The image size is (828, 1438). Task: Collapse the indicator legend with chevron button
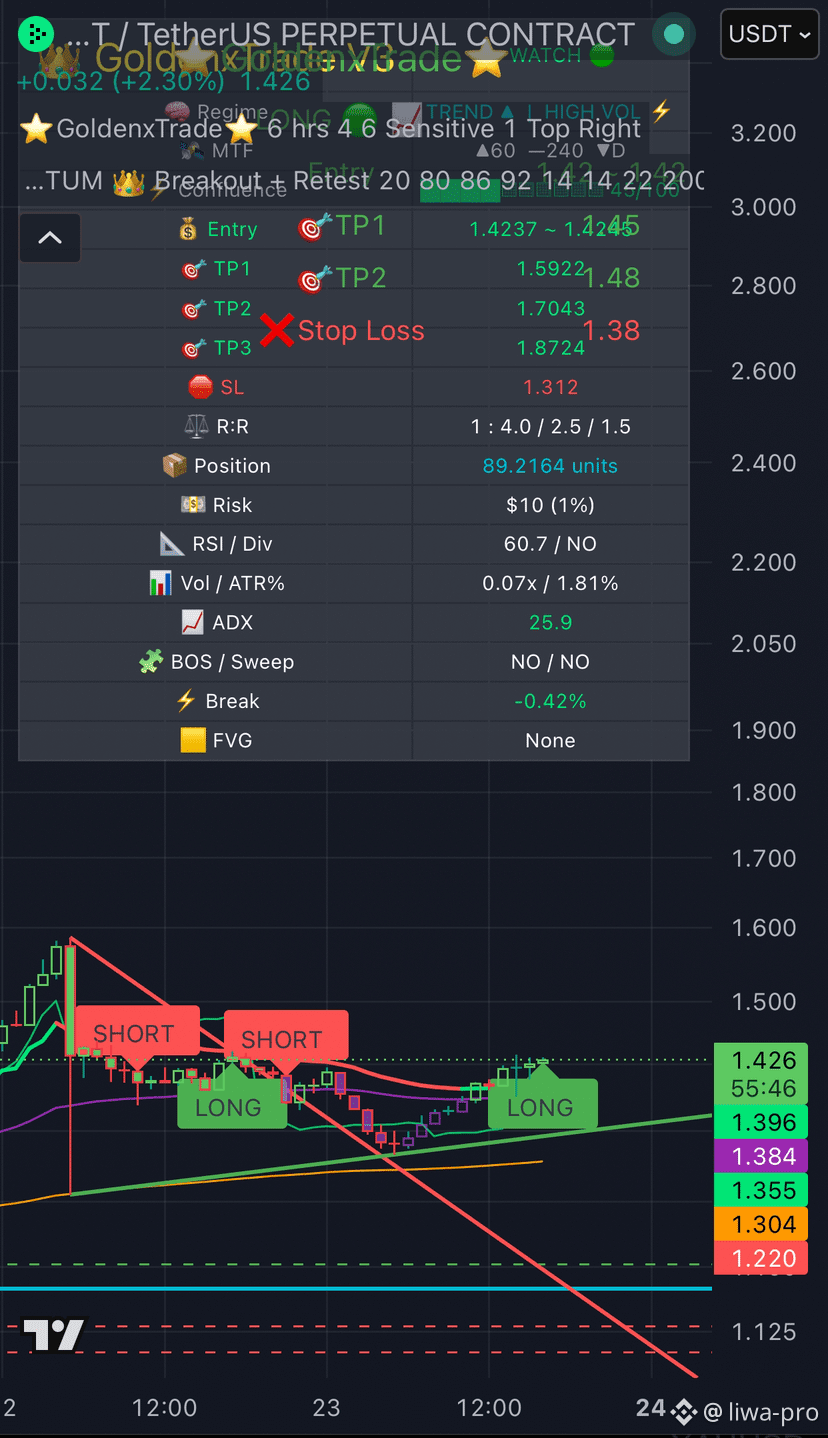click(x=49, y=238)
